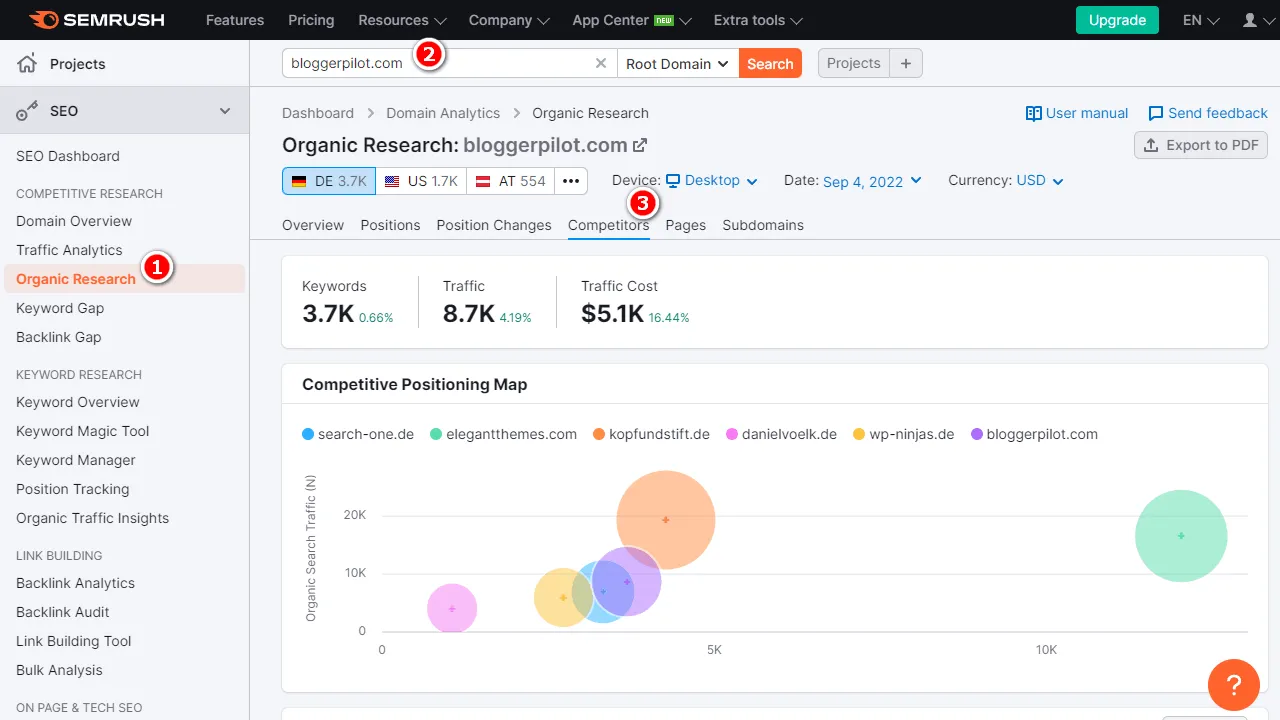This screenshot has height=720, width=1280.
Task: Switch to the Competitors tab
Action: point(609,225)
